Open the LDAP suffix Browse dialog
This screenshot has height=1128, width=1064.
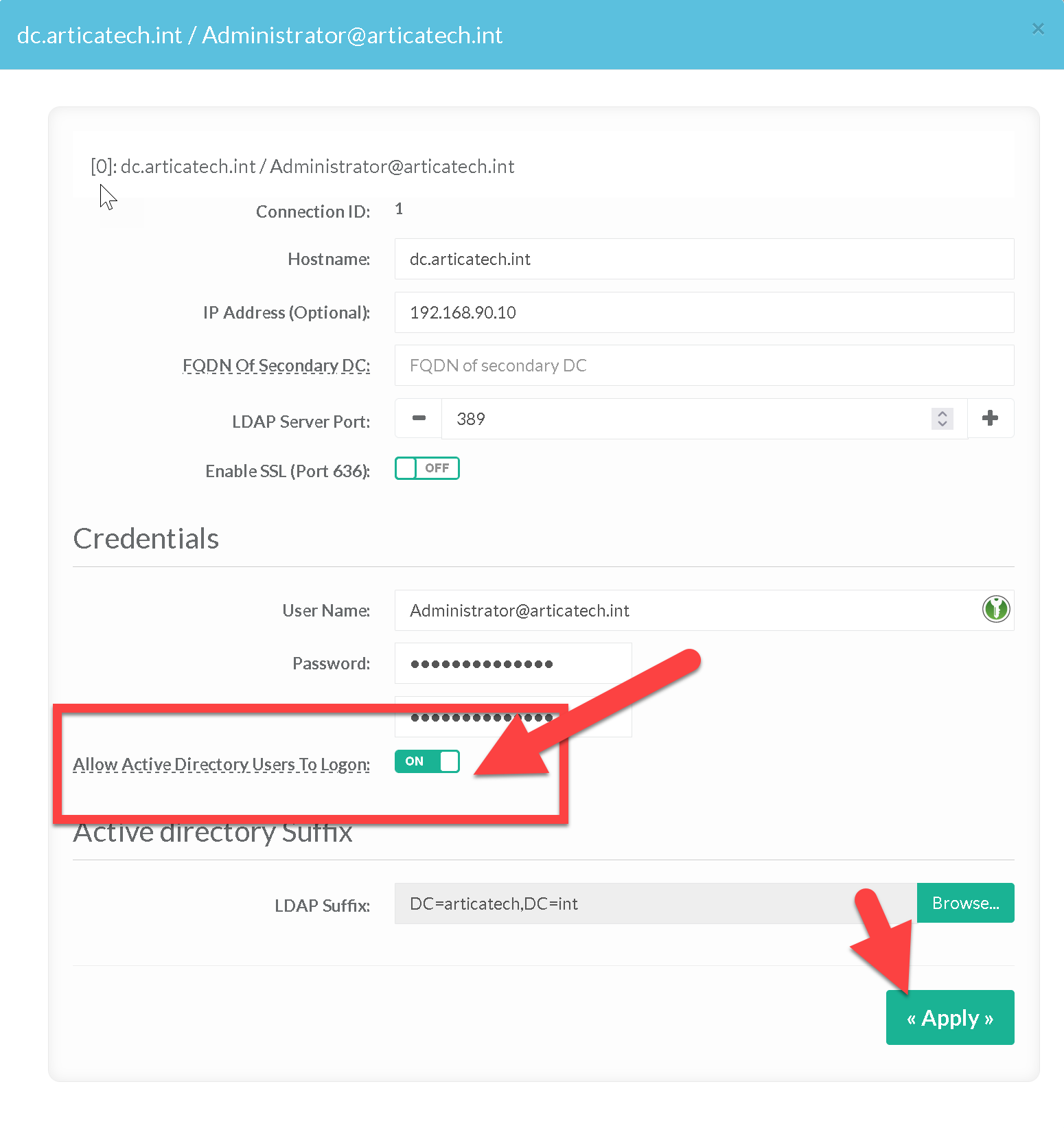click(965, 903)
